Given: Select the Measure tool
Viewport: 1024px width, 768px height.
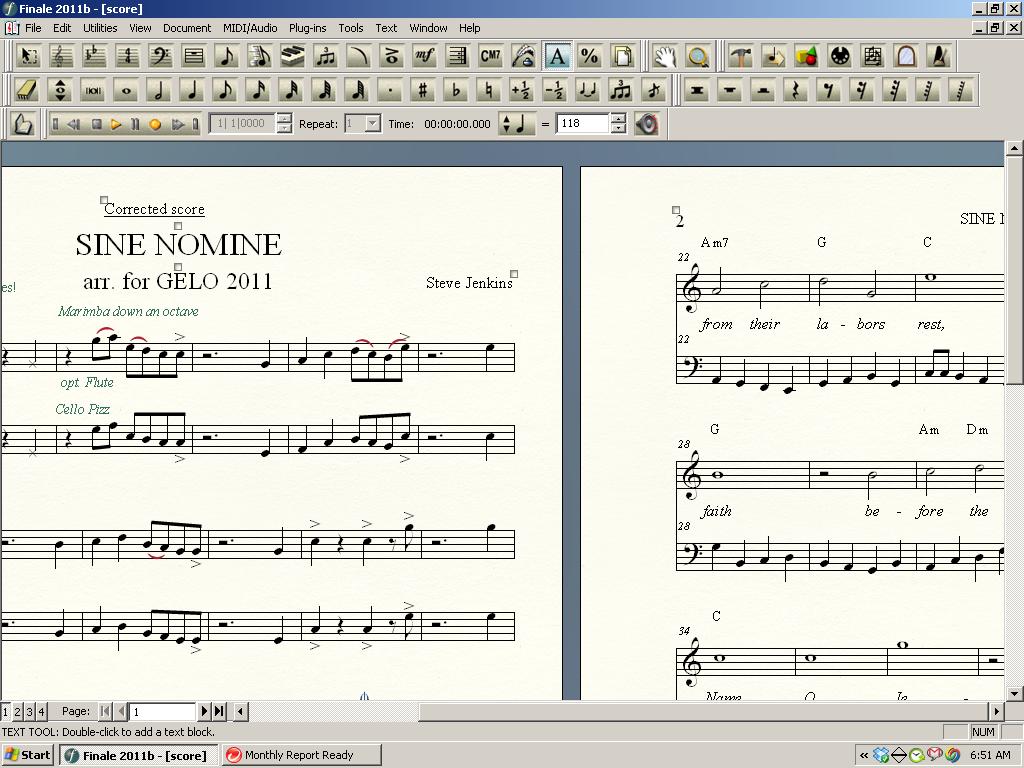Looking at the screenshot, I should (x=194, y=56).
